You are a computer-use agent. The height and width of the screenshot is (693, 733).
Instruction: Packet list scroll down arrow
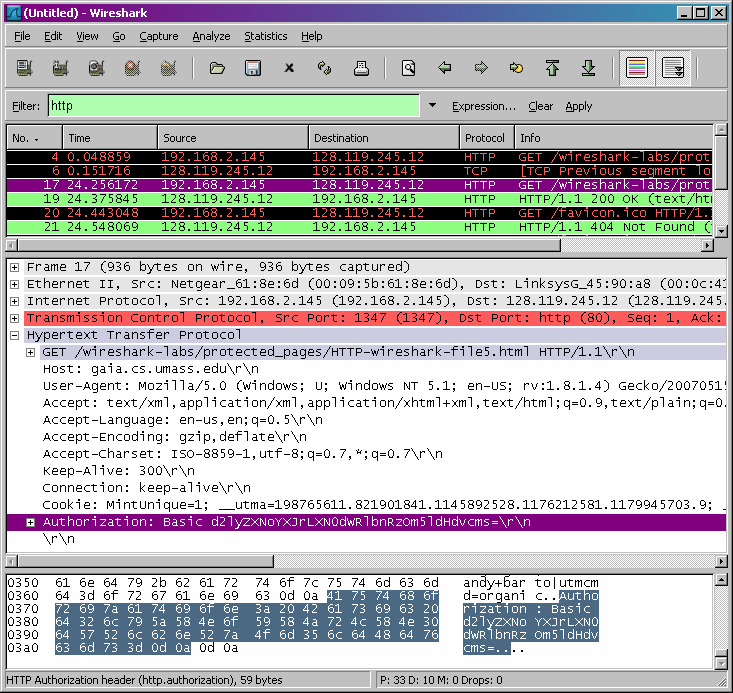coord(721,231)
